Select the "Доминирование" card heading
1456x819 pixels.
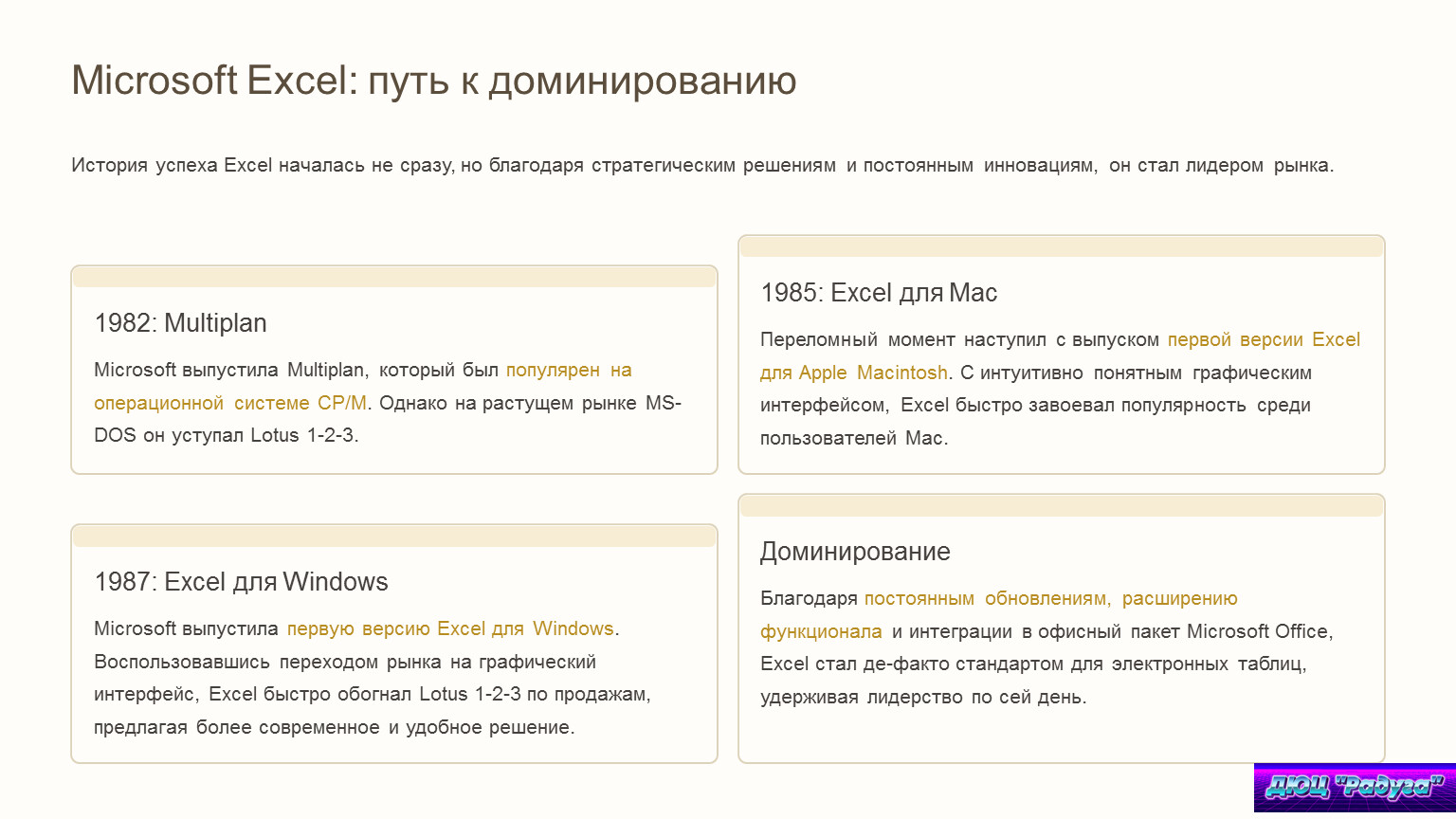pos(854,552)
